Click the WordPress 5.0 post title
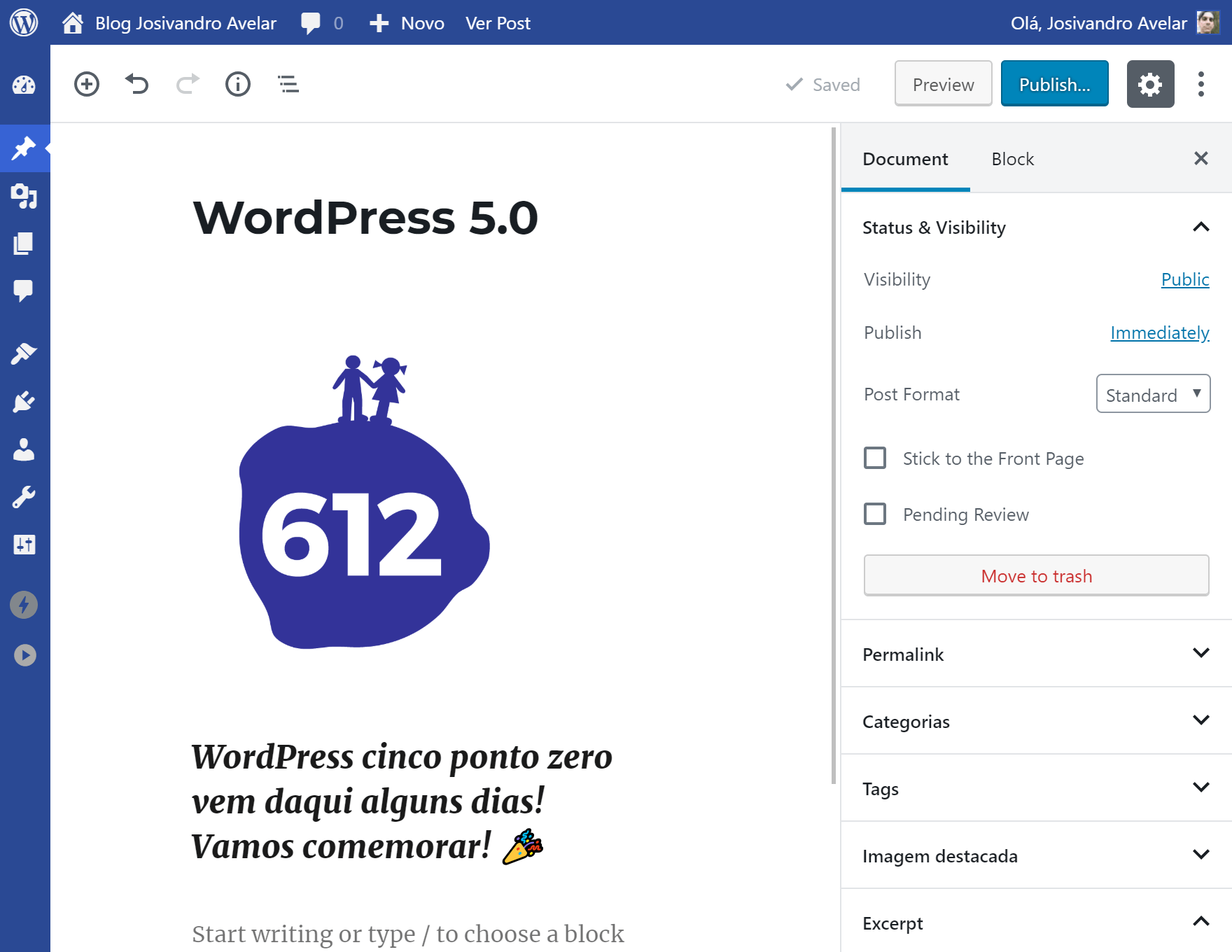Viewport: 1232px width, 952px height. pos(365,217)
